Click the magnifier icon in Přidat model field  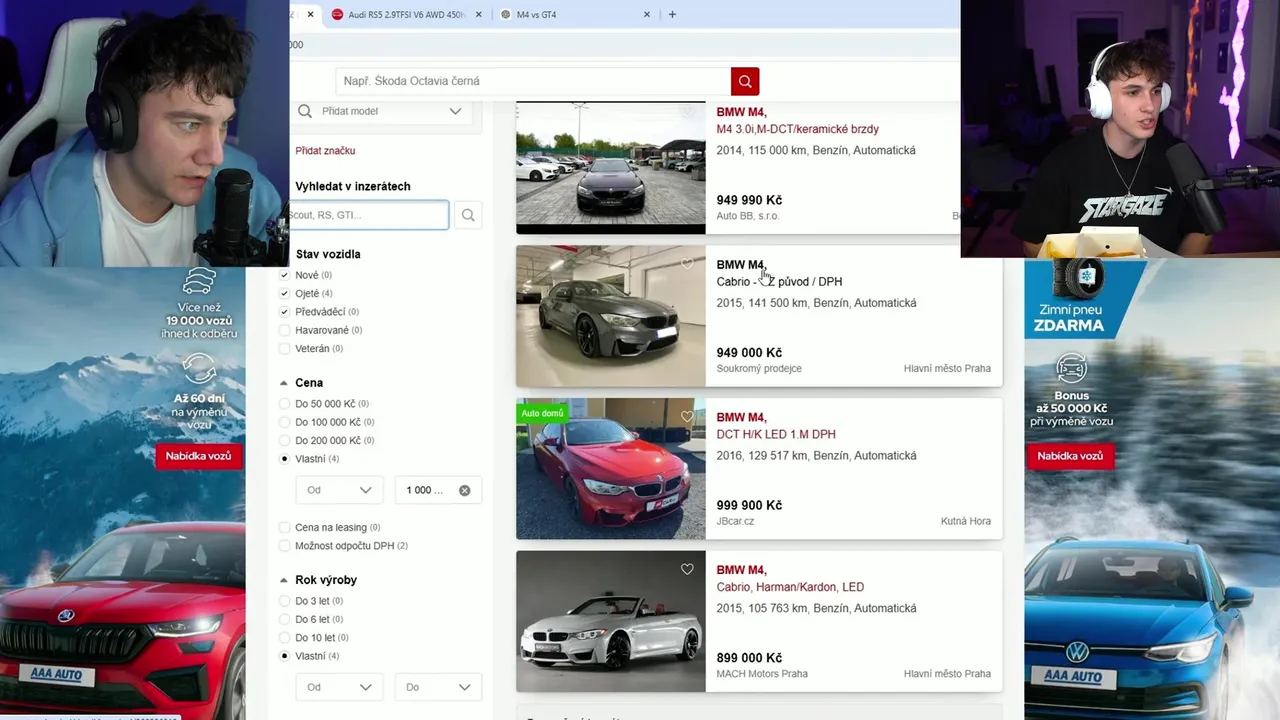coord(305,111)
